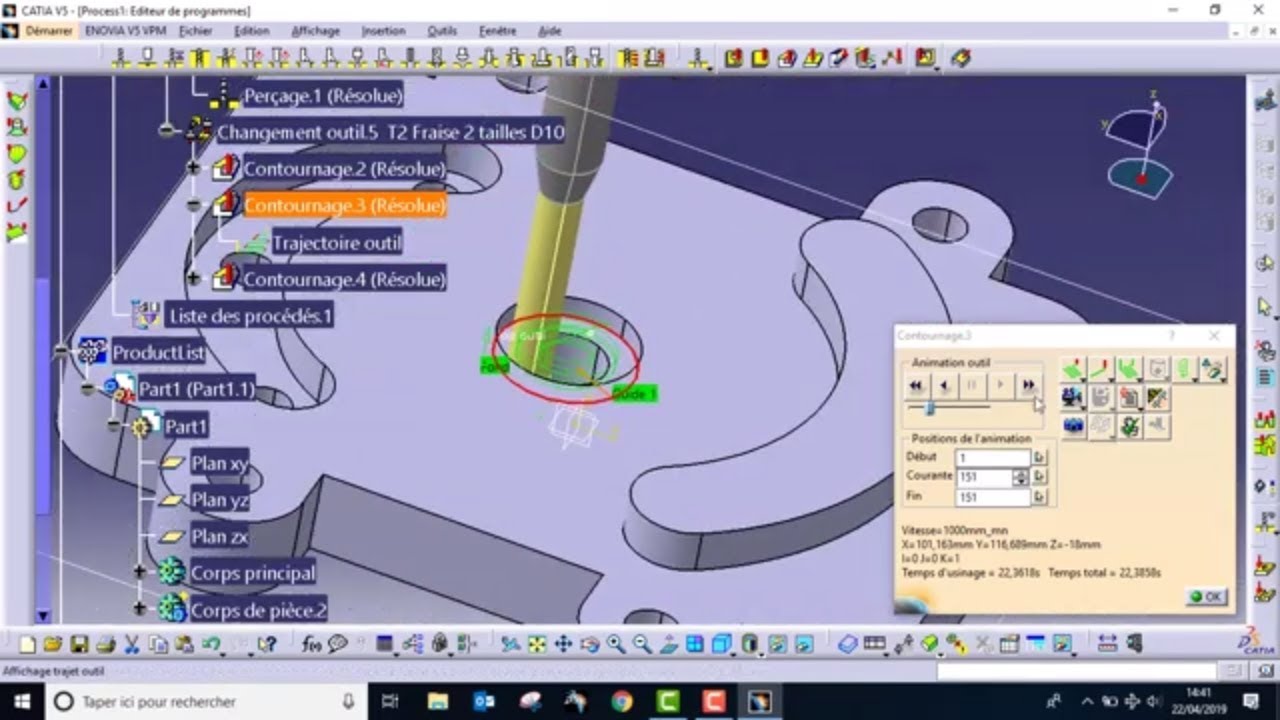Open Chrome from the Windows taskbar
This screenshot has width=1280, height=720.
pos(621,702)
